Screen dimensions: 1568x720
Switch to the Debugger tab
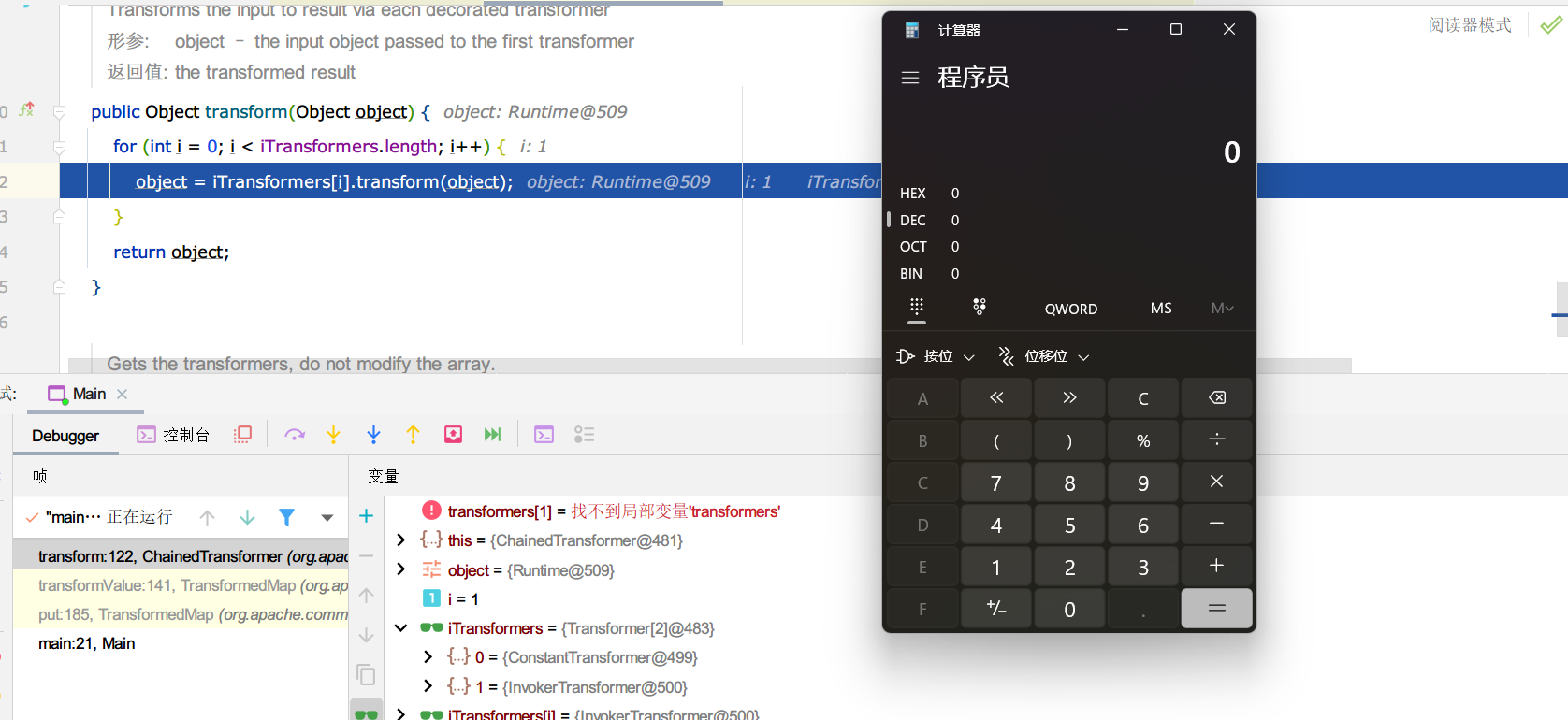(65, 436)
